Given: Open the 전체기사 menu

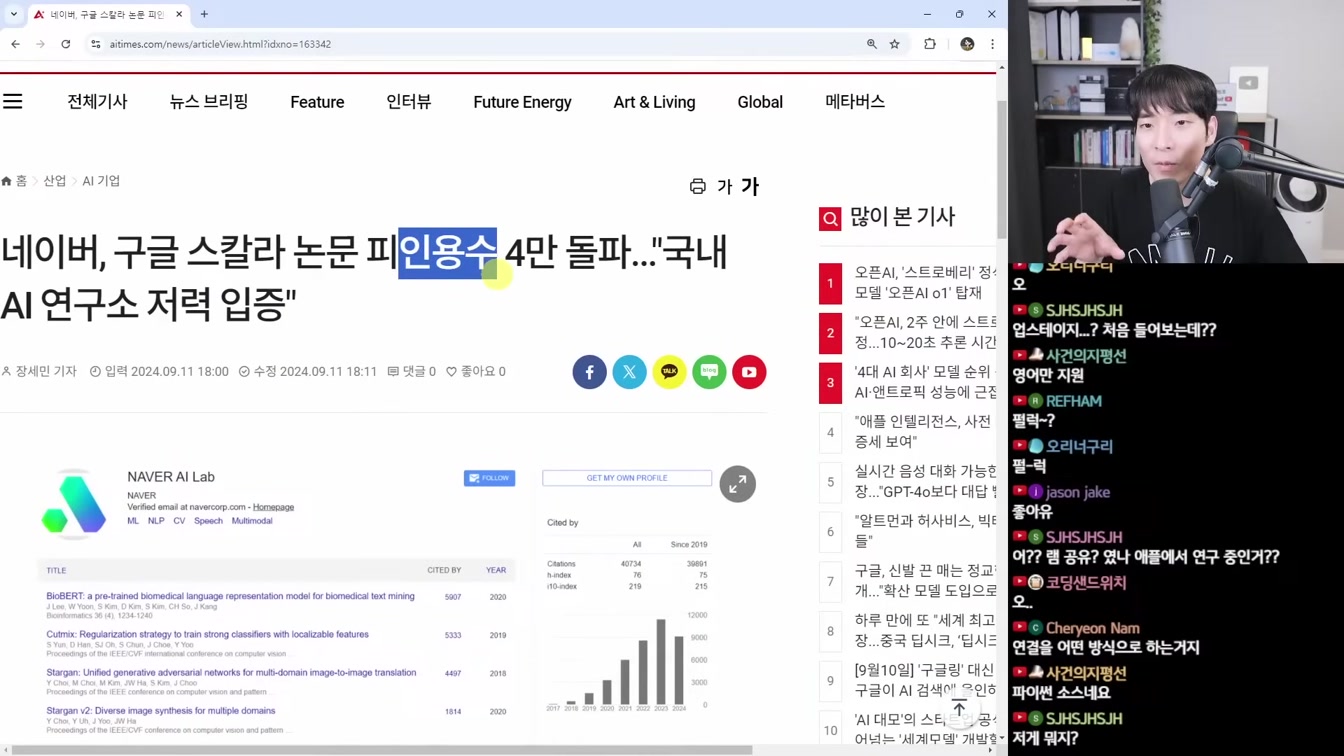Looking at the screenshot, I should click(x=97, y=102).
